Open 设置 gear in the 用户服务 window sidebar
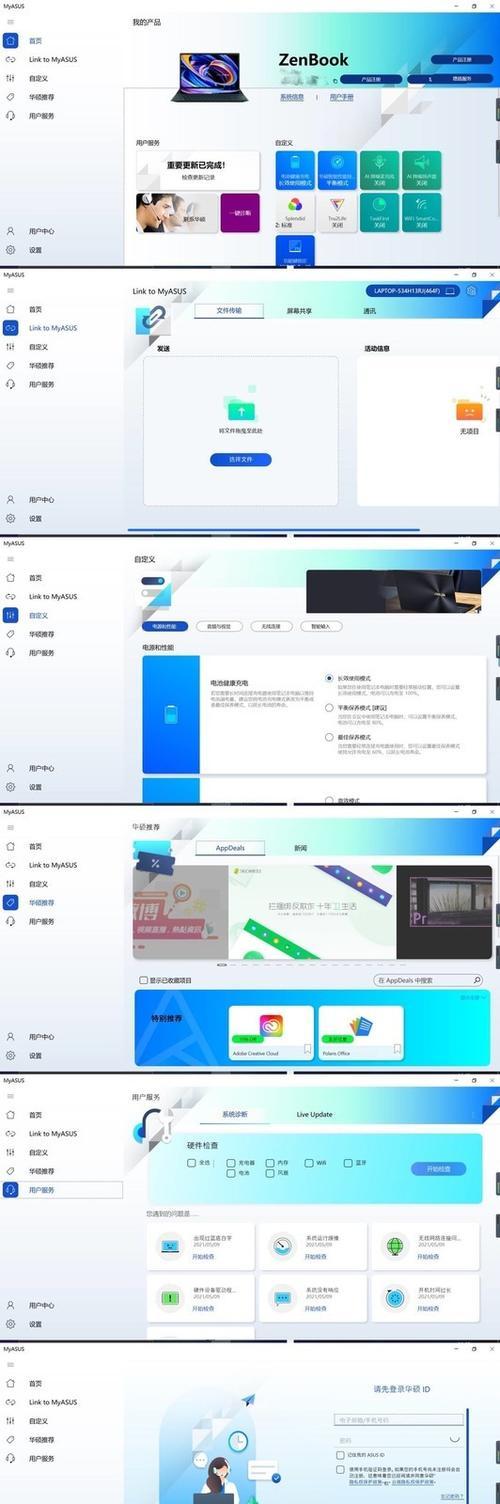 pos(11,1324)
